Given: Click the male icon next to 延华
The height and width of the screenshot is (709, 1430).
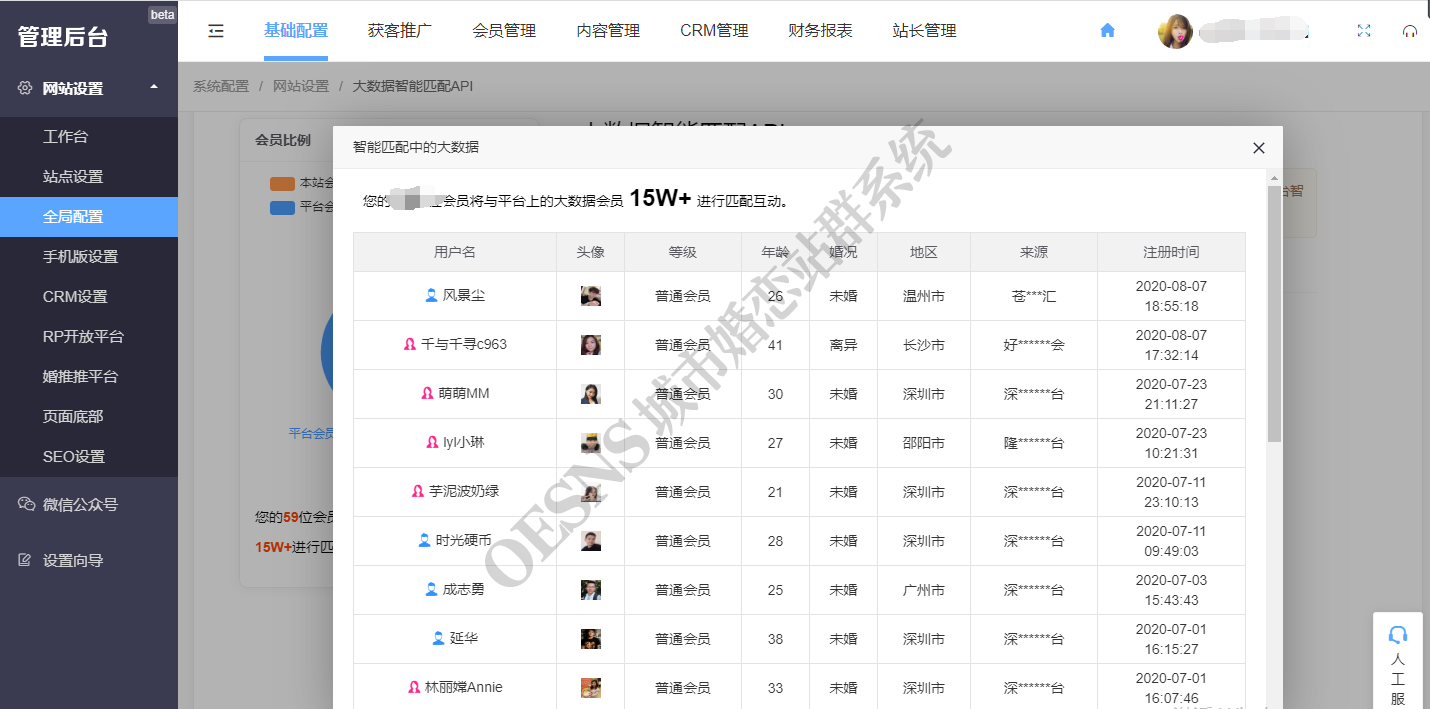Looking at the screenshot, I should click(x=438, y=639).
